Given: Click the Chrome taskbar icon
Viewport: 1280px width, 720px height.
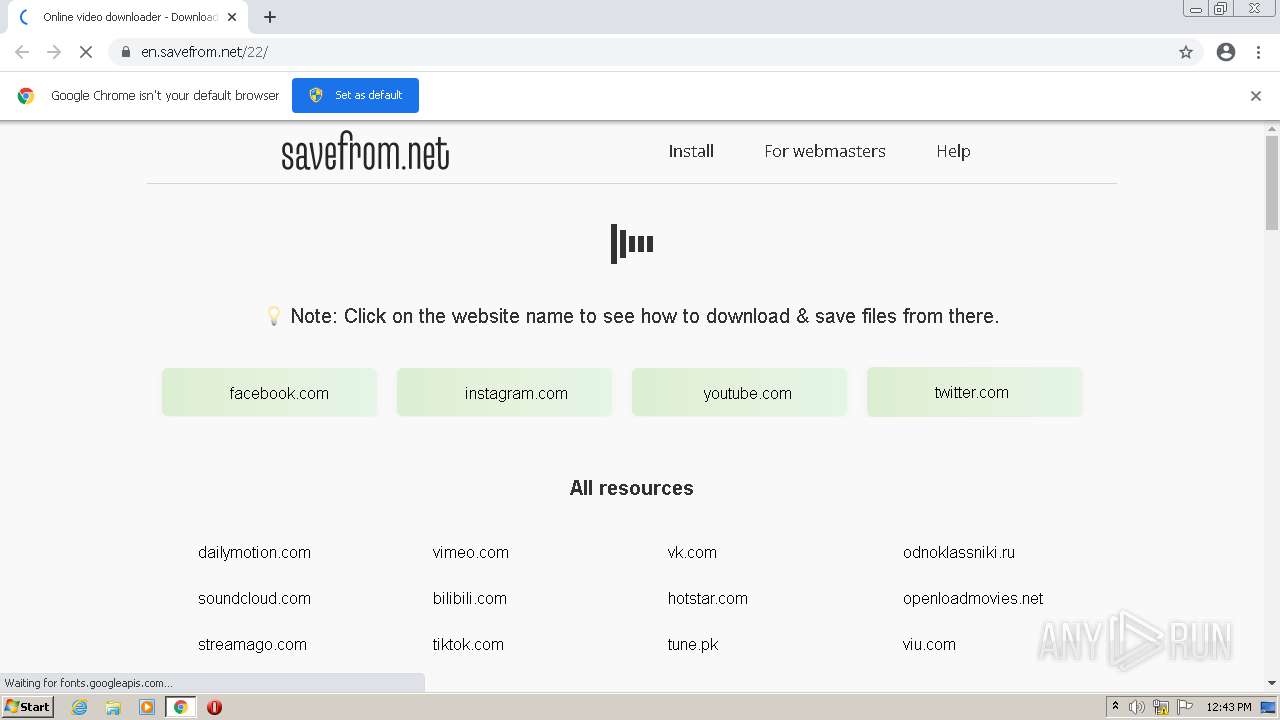Looking at the screenshot, I should coord(181,707).
